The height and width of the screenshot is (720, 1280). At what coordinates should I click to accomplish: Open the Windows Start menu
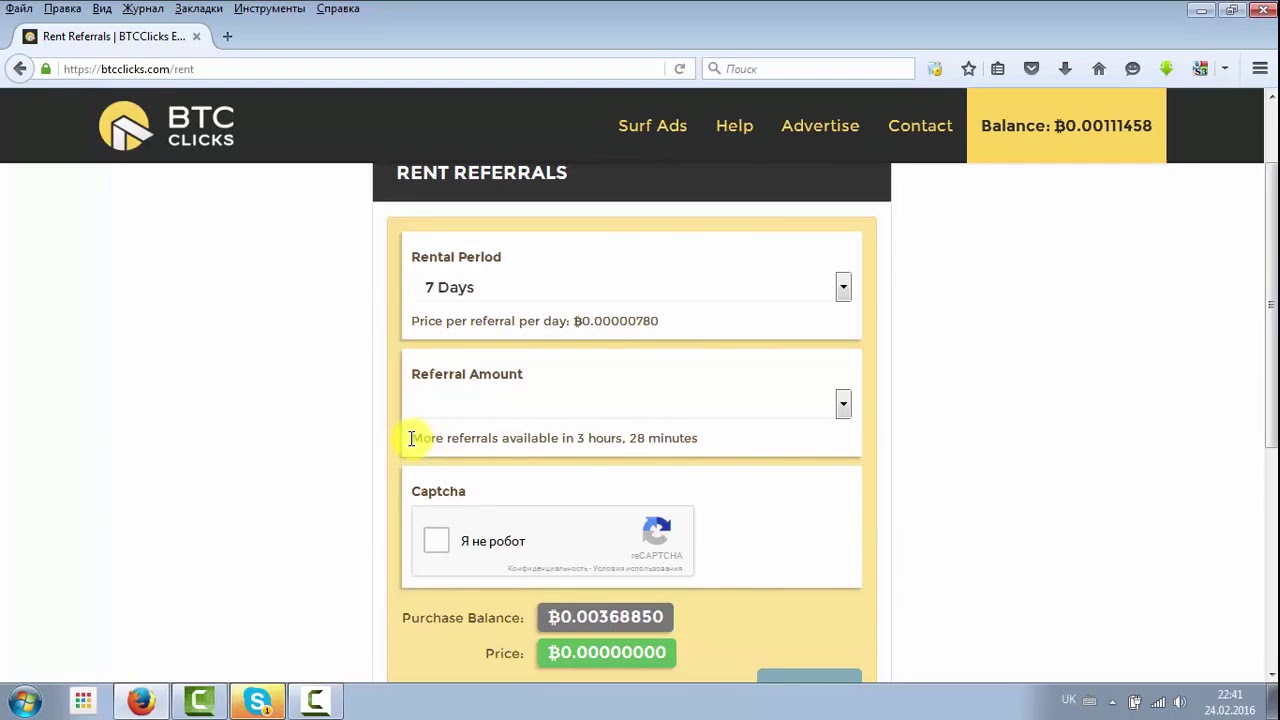(25, 701)
